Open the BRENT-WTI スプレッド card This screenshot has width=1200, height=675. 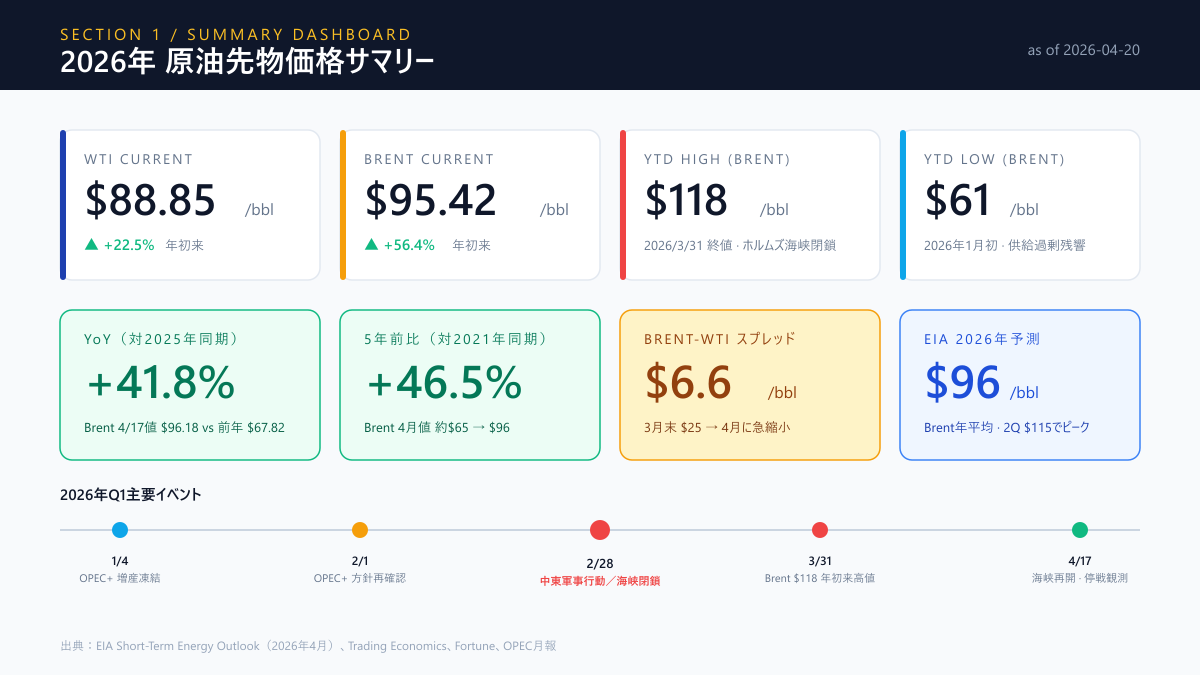click(x=750, y=385)
